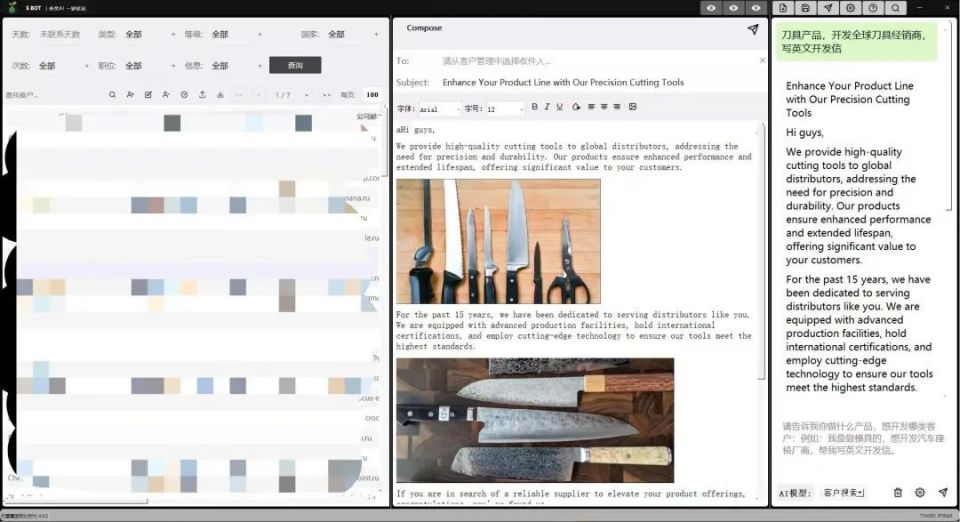960x522 pixels.
Task: Open the font size 12 dropdown
Action: coord(505,109)
